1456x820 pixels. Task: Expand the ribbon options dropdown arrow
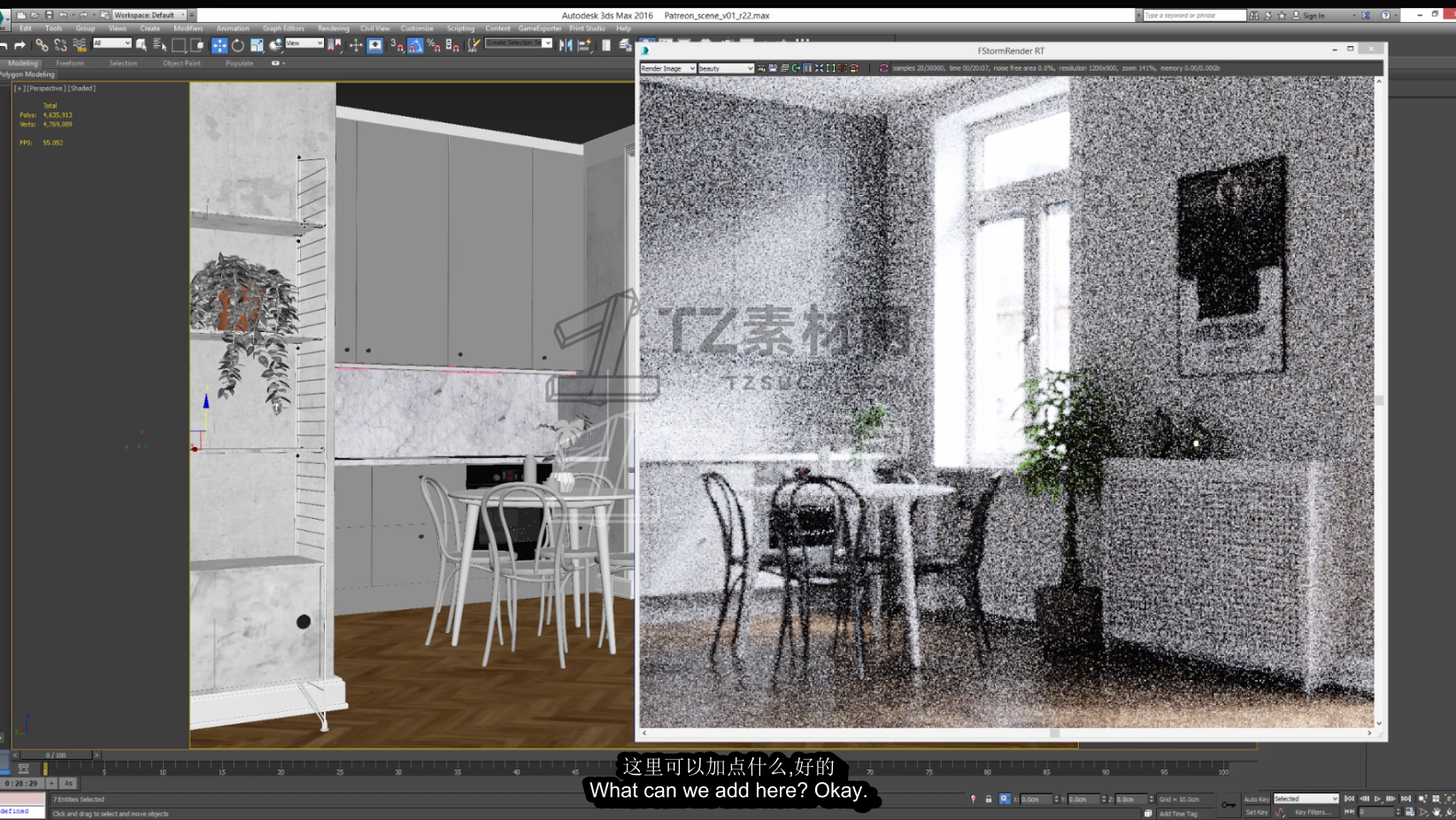[278, 64]
